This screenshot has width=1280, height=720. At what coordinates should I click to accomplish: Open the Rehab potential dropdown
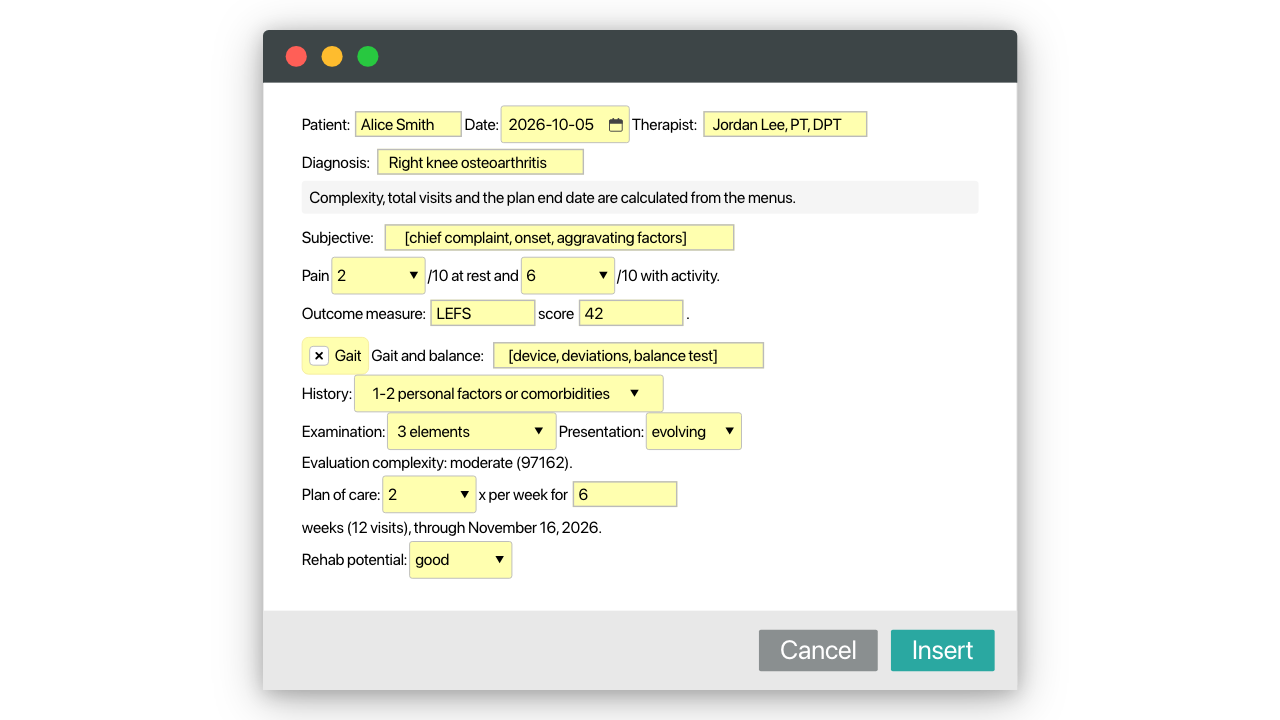(x=460, y=560)
